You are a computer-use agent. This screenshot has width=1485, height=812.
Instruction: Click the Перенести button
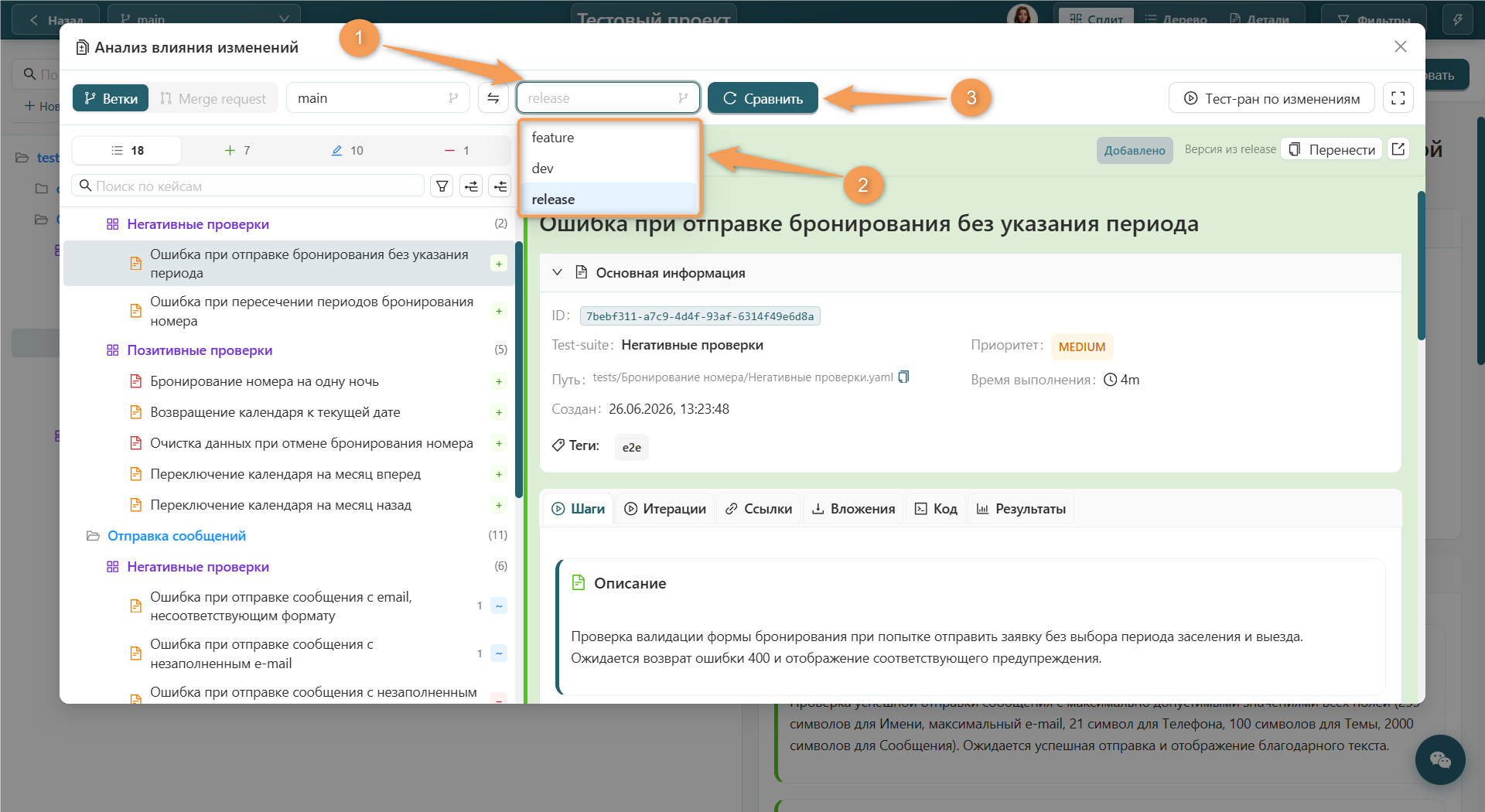[1332, 149]
